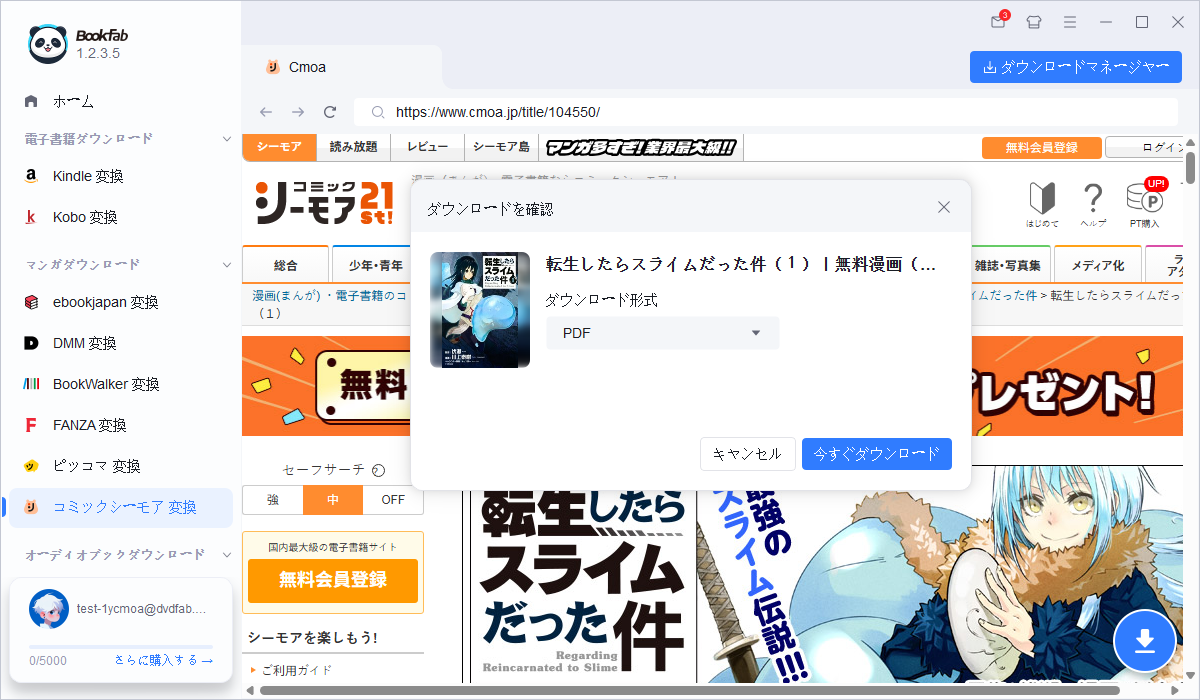Click large orange 無料会員登録 sidebar button
This screenshot has width=1200, height=700.
tap(333, 579)
